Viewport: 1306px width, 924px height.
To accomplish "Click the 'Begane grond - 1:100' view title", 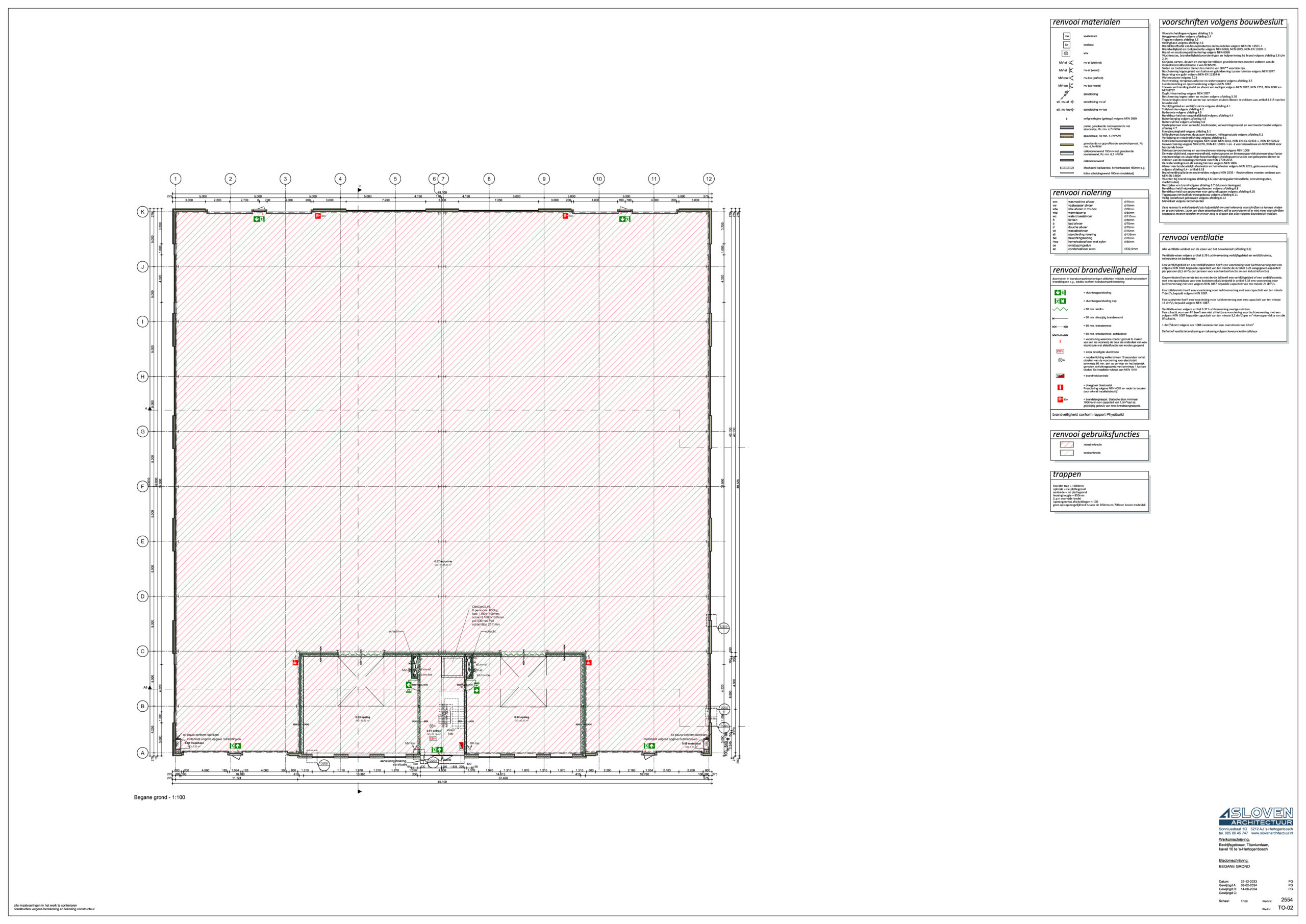I will [159, 797].
